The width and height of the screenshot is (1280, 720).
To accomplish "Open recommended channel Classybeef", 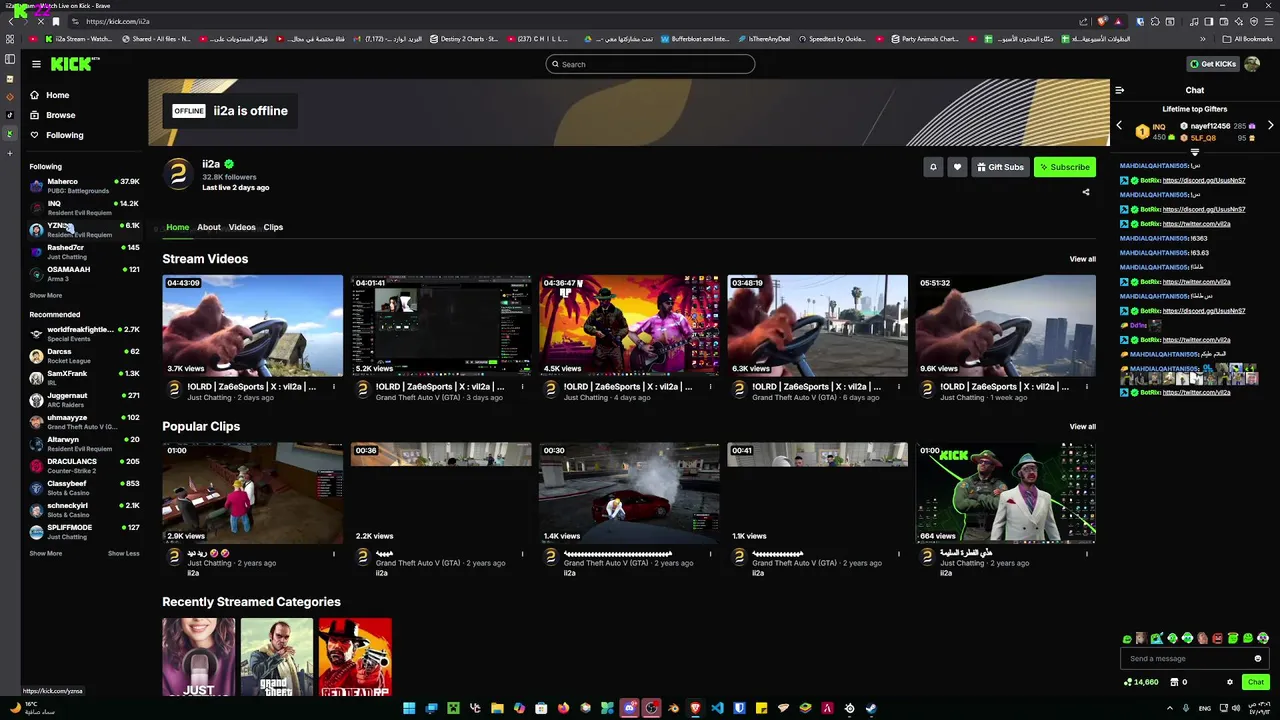I will (85, 488).
